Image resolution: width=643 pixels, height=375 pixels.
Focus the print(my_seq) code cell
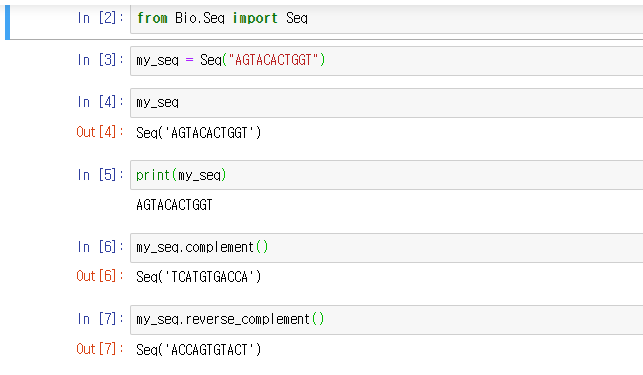pos(386,175)
